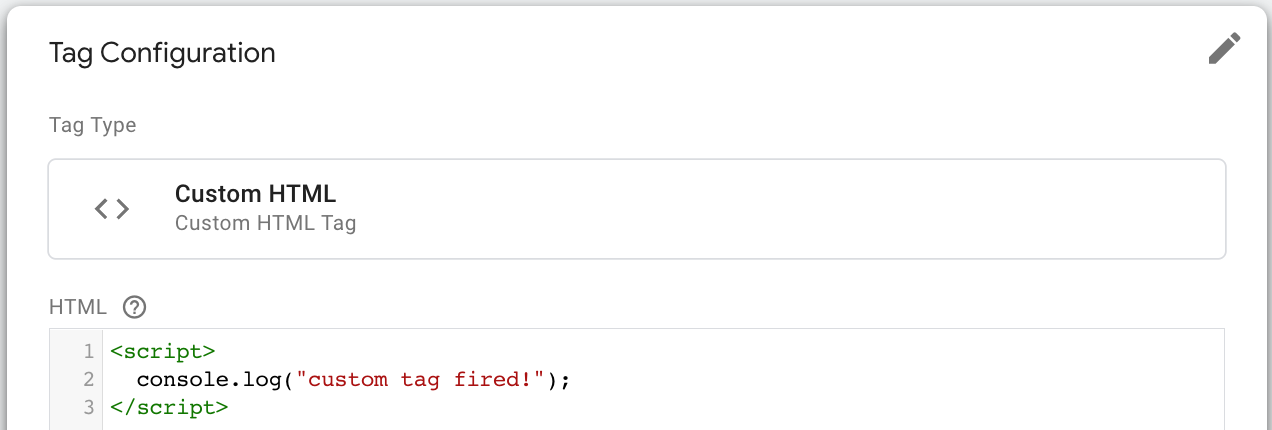Click the empty editor area right of line 3
Image resolution: width=1272 pixels, height=430 pixels.
pyautogui.click(x=726, y=408)
